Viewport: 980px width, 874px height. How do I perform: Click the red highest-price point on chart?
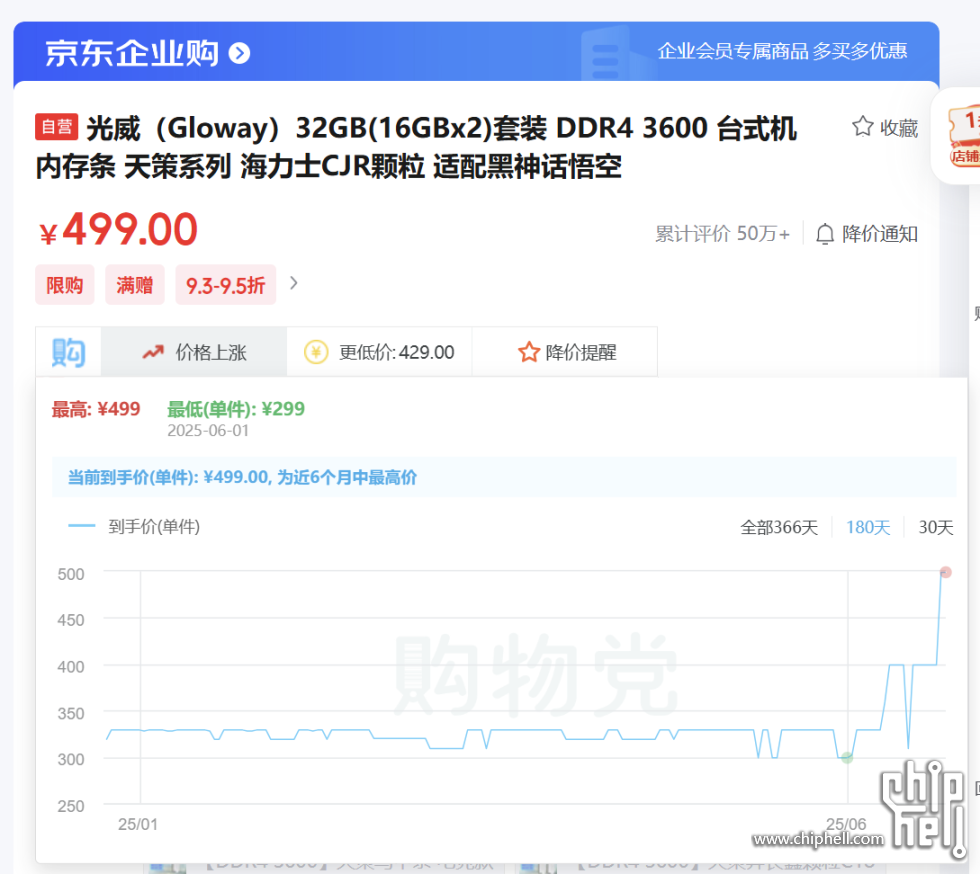point(946,572)
